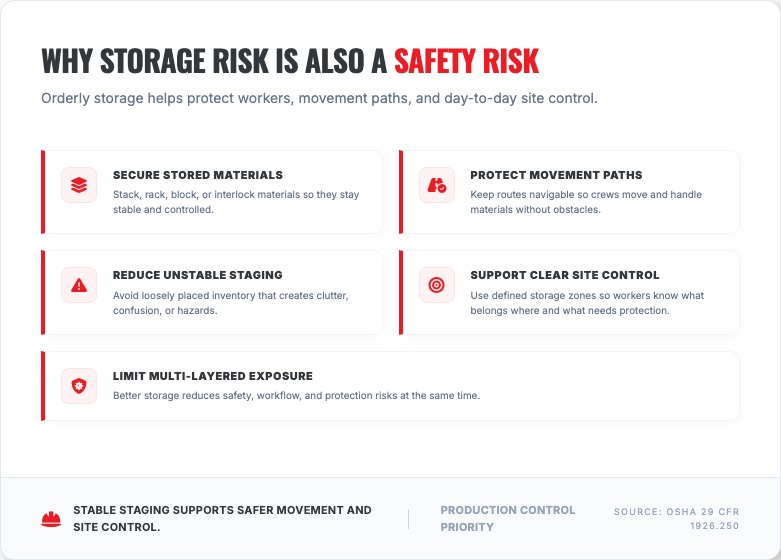This screenshot has width=781, height=560.
Task: Click the keep routes navigable description
Action: pyautogui.click(x=586, y=202)
